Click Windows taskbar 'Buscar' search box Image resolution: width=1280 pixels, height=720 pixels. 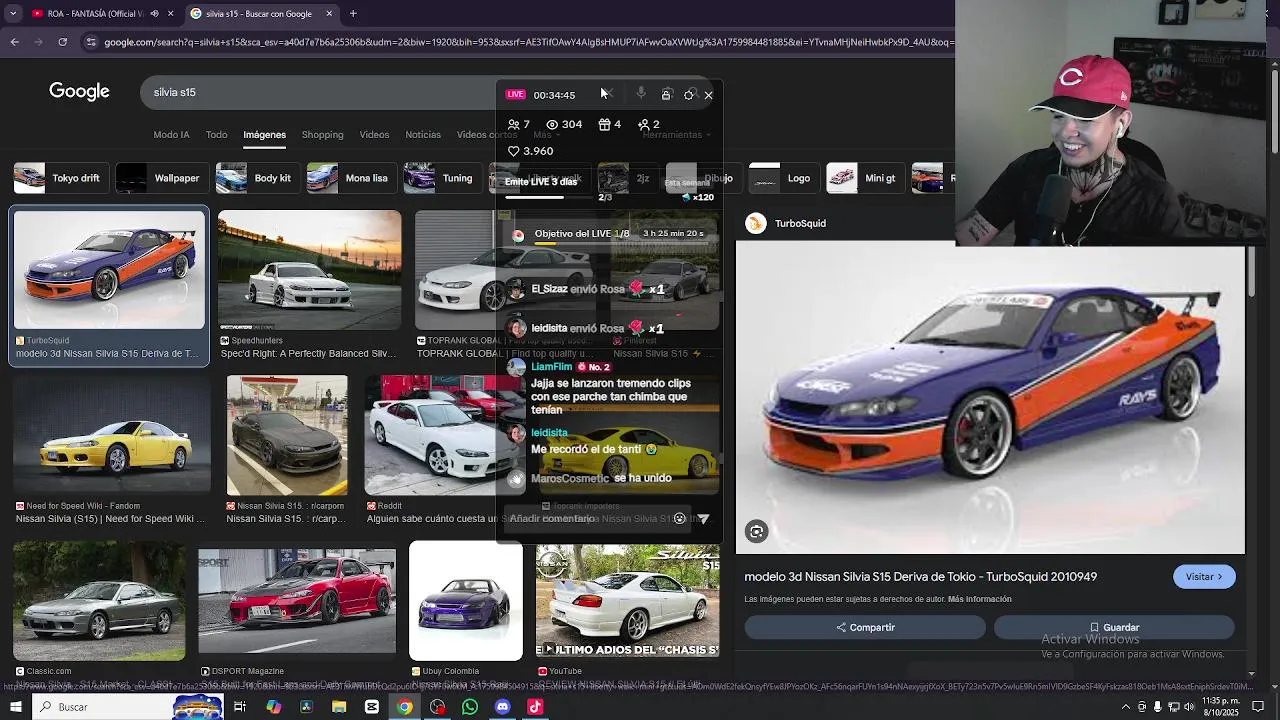tap(128, 707)
